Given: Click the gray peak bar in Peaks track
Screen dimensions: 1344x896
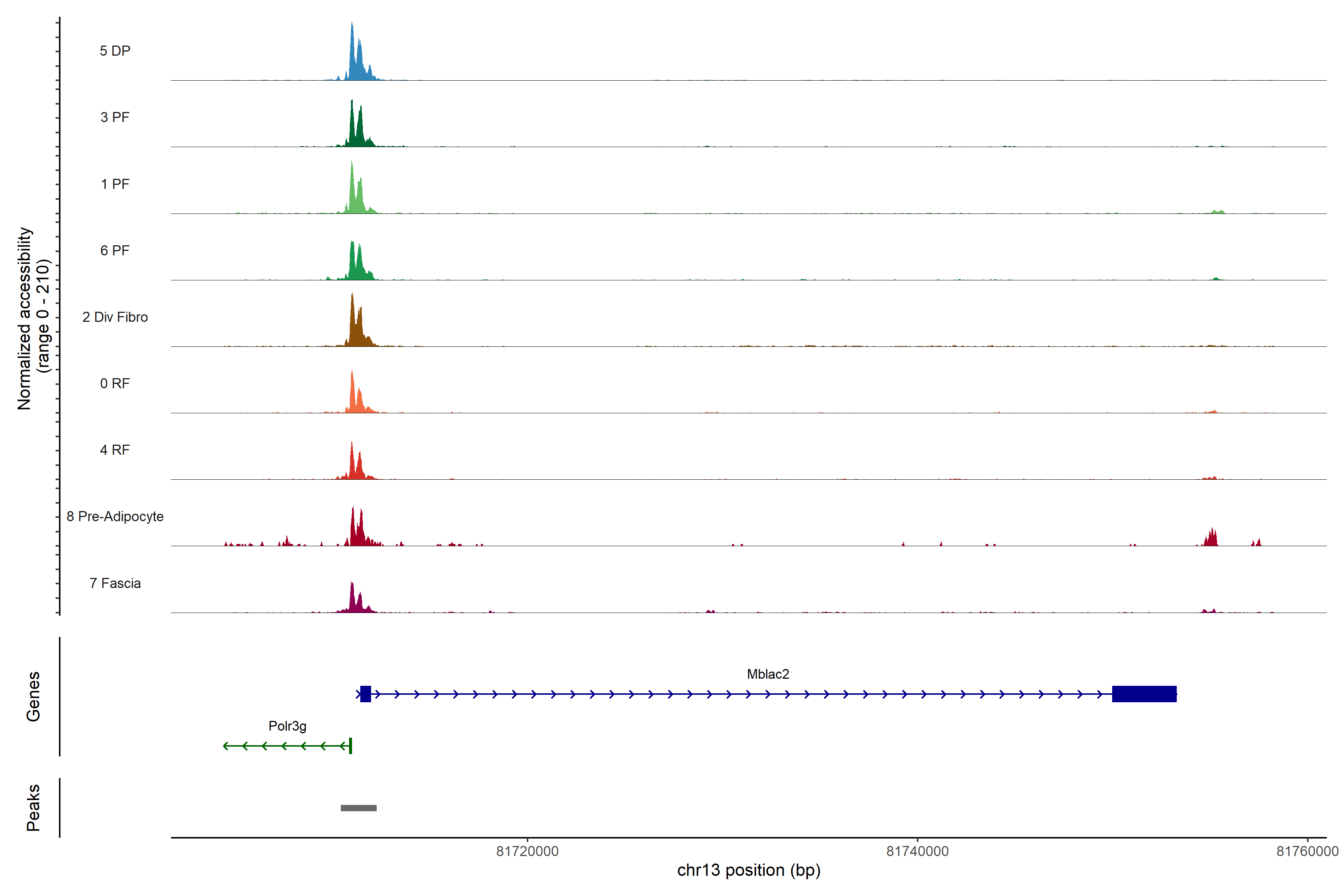Looking at the screenshot, I should 358,808.
